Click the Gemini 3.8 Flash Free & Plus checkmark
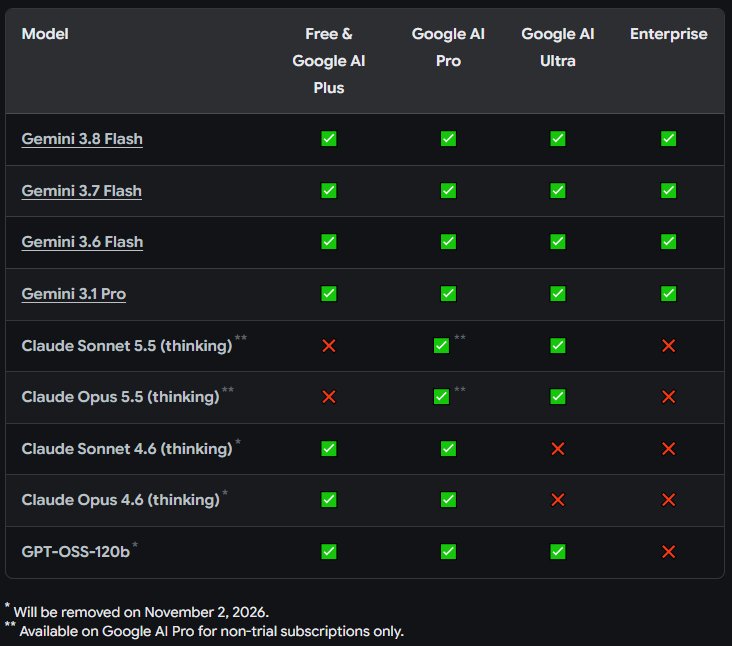The width and height of the screenshot is (732, 646). click(x=329, y=139)
